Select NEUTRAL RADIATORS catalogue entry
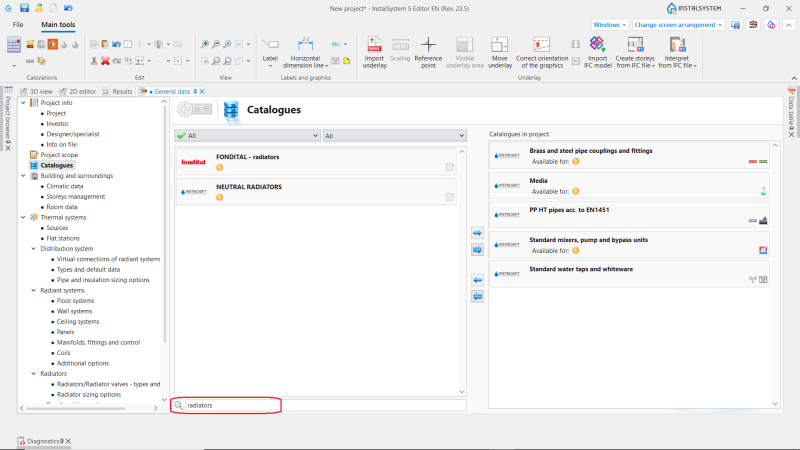This screenshot has height=450, width=800. 316,191
